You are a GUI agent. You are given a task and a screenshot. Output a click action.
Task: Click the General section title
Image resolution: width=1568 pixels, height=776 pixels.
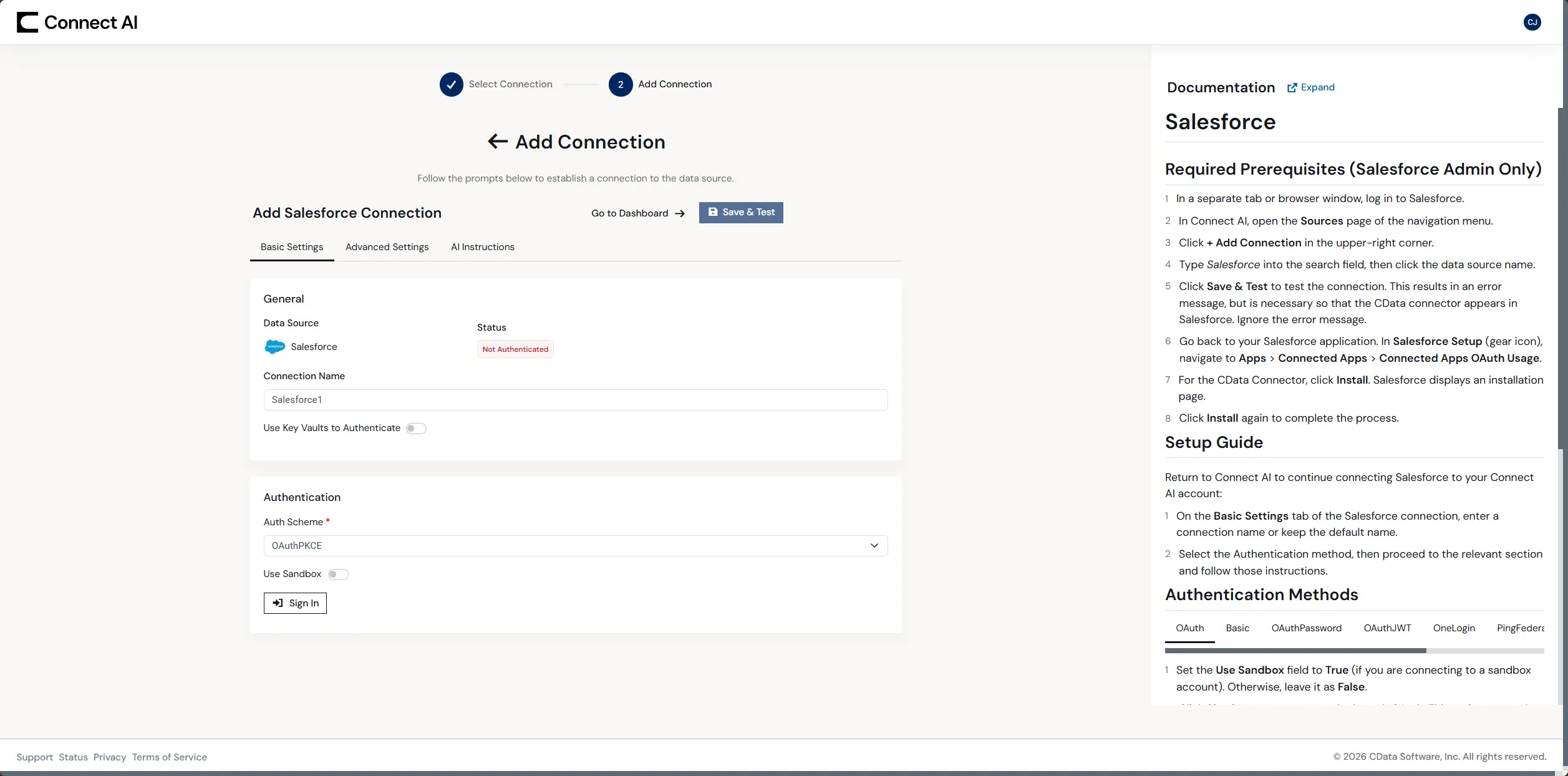(x=284, y=299)
